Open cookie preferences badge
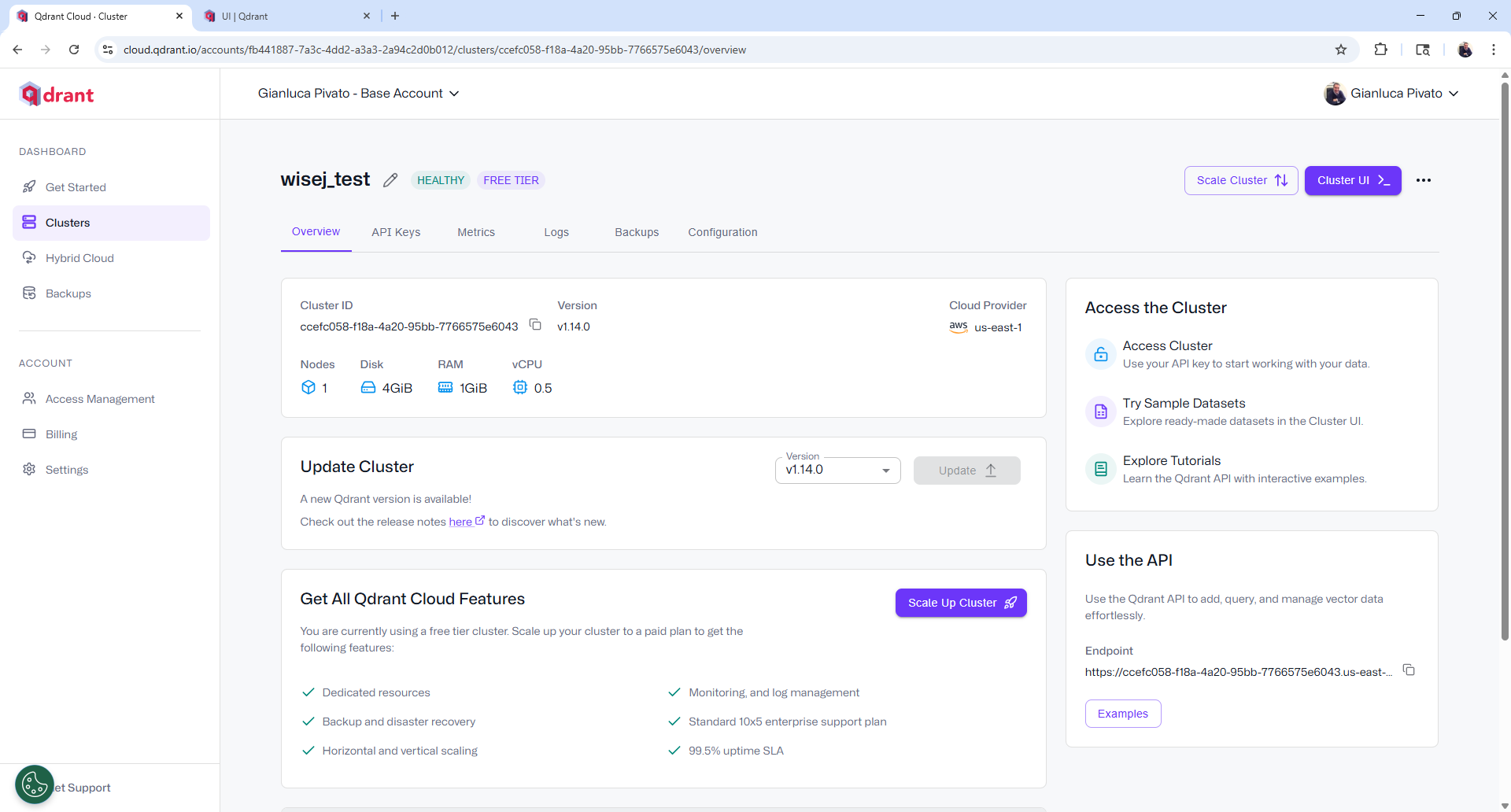 (x=35, y=784)
